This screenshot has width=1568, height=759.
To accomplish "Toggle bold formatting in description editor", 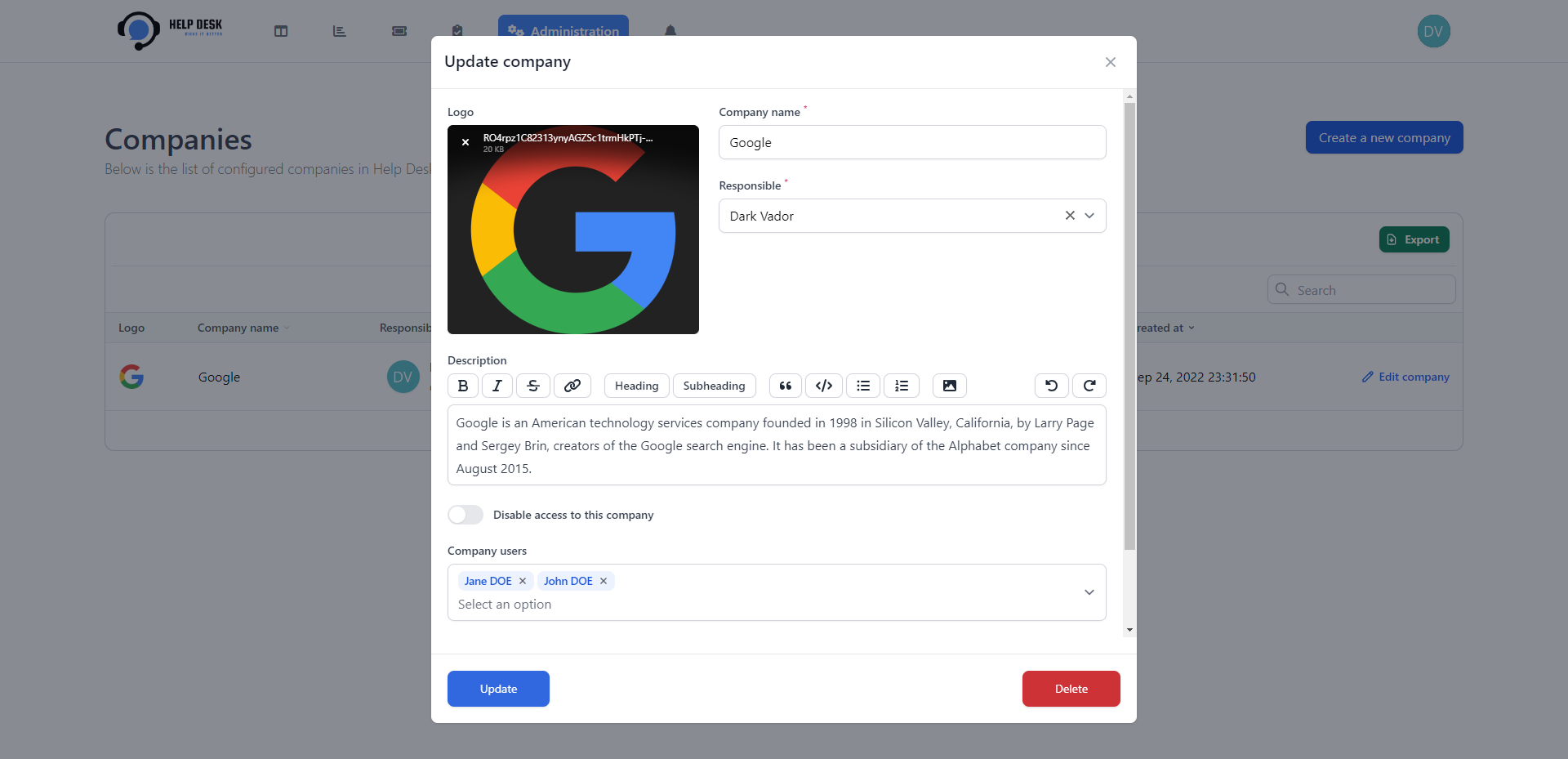I will click(x=463, y=386).
